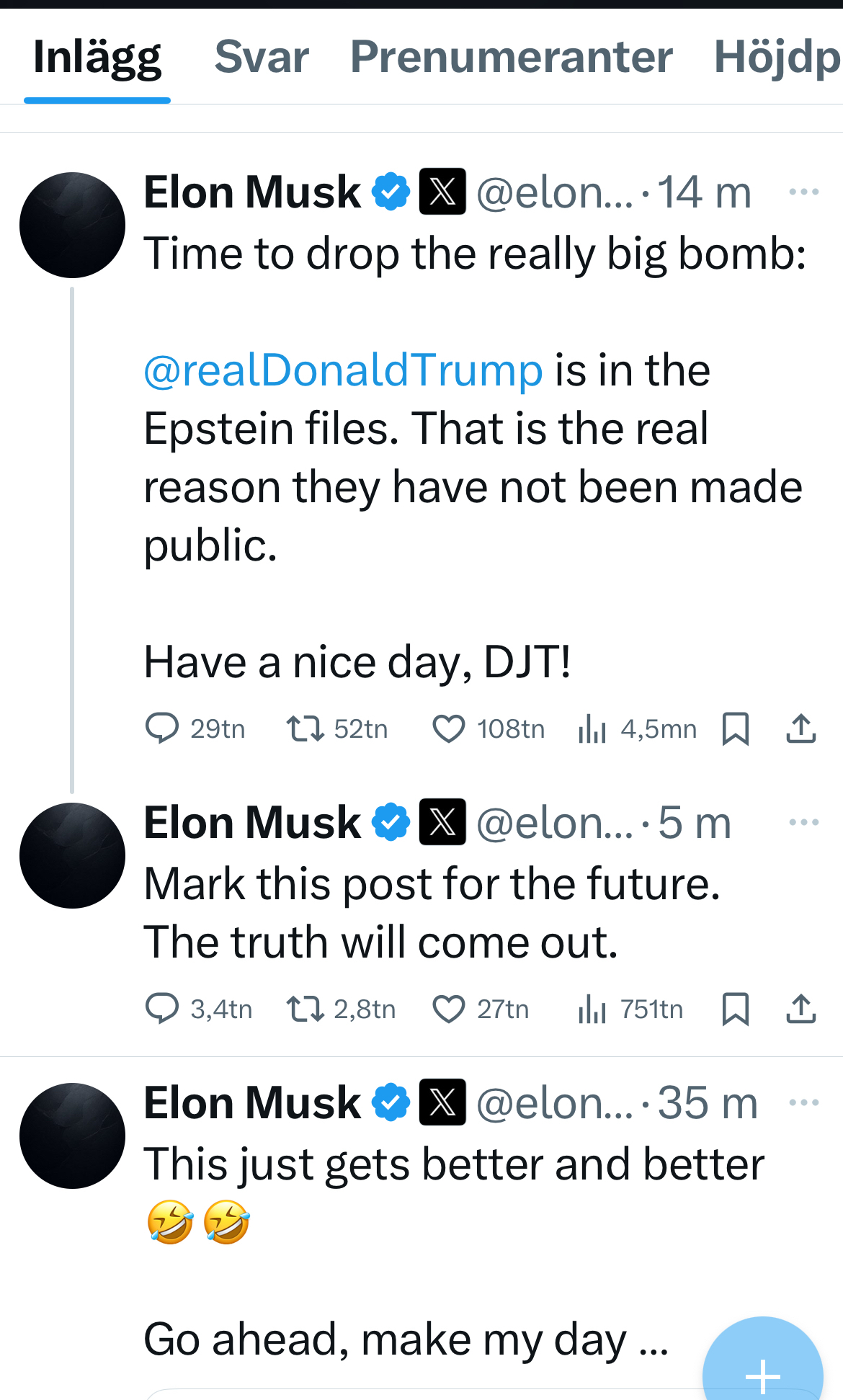843x1400 pixels.
Task: Switch to the Prenumeranter tab
Action: tap(511, 57)
